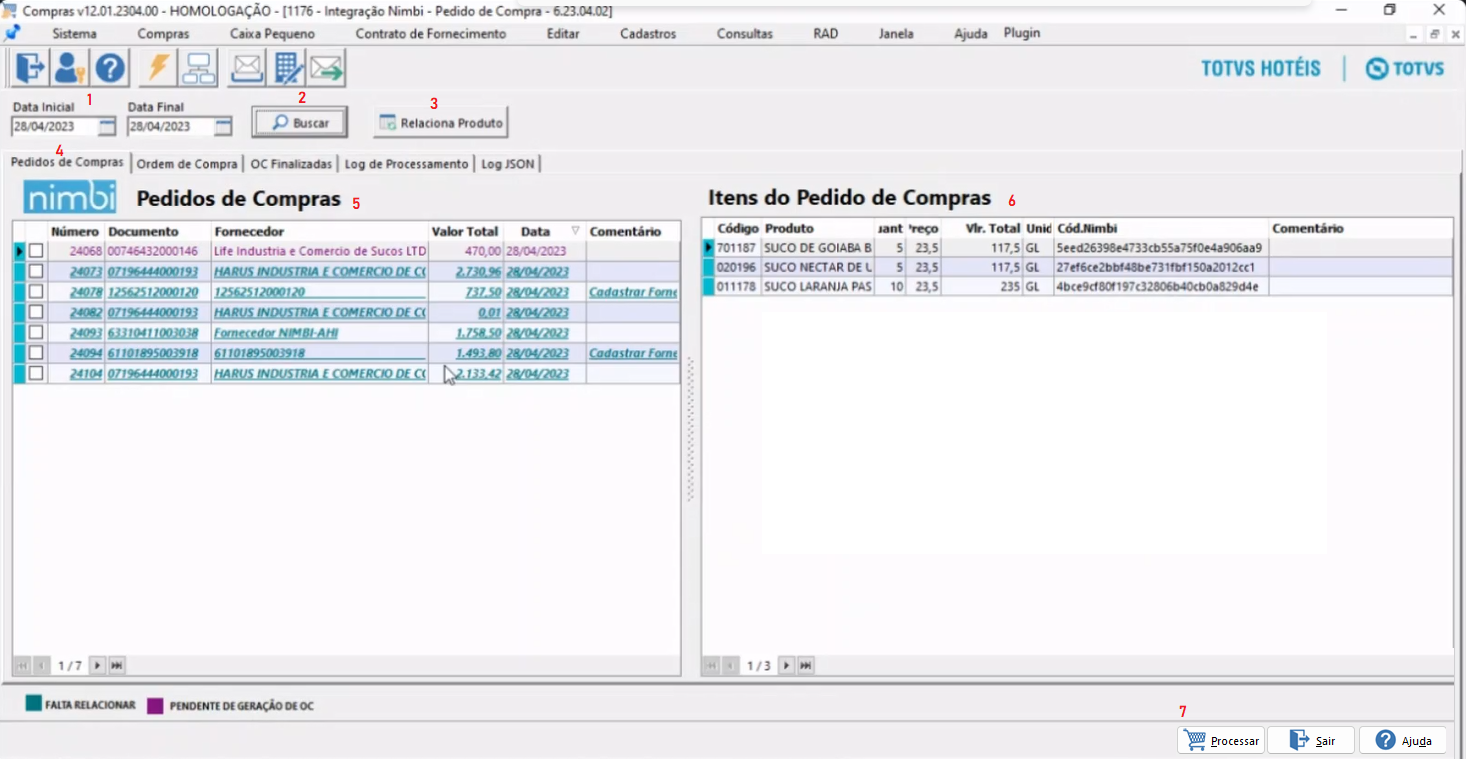1466x759 pixels.
Task: Select the SUCO LARANJA item row
Action: click(1077, 287)
